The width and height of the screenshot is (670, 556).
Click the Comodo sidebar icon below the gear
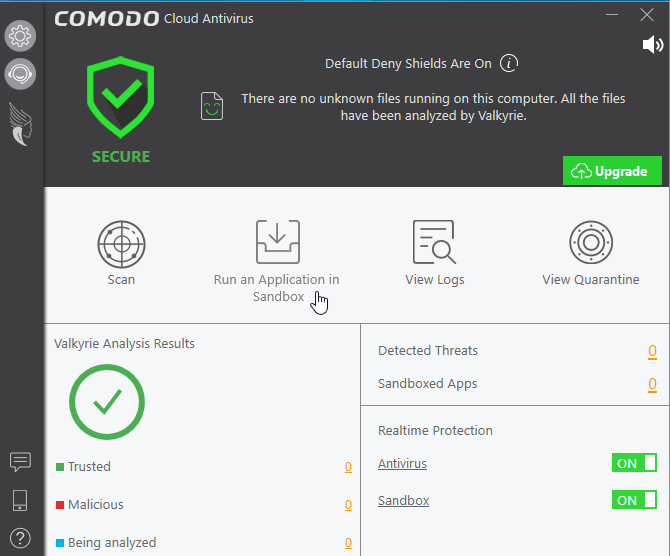[x=20, y=73]
